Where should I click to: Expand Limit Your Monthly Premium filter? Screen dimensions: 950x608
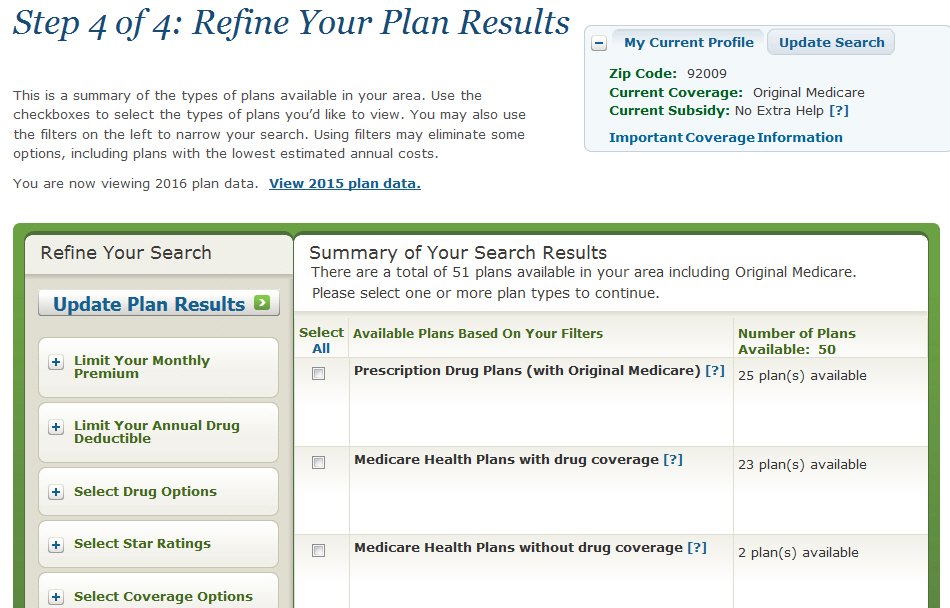coord(56,362)
